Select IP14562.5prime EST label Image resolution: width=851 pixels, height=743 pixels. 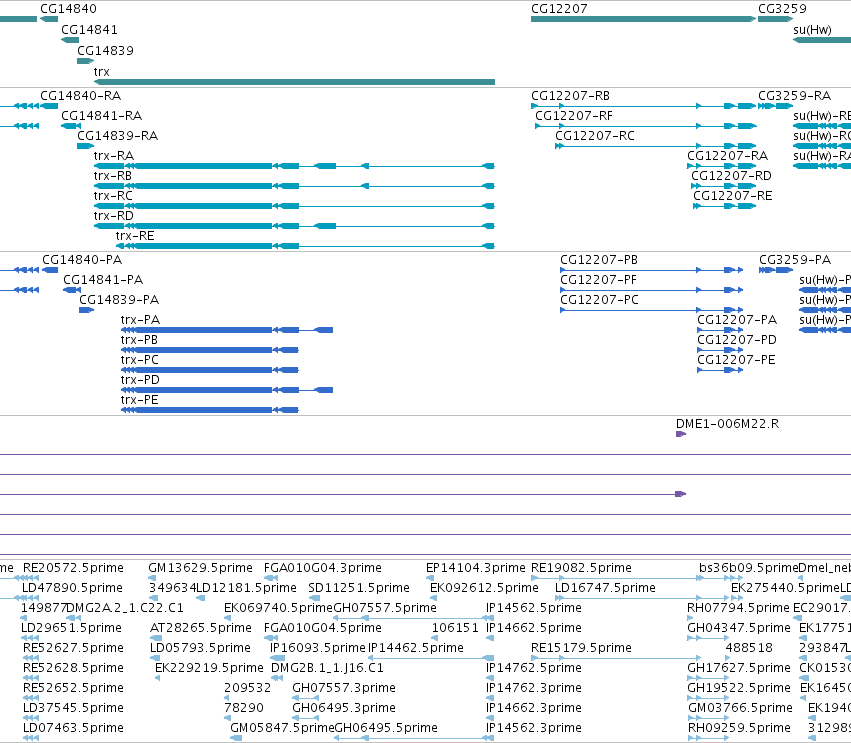[x=534, y=608]
